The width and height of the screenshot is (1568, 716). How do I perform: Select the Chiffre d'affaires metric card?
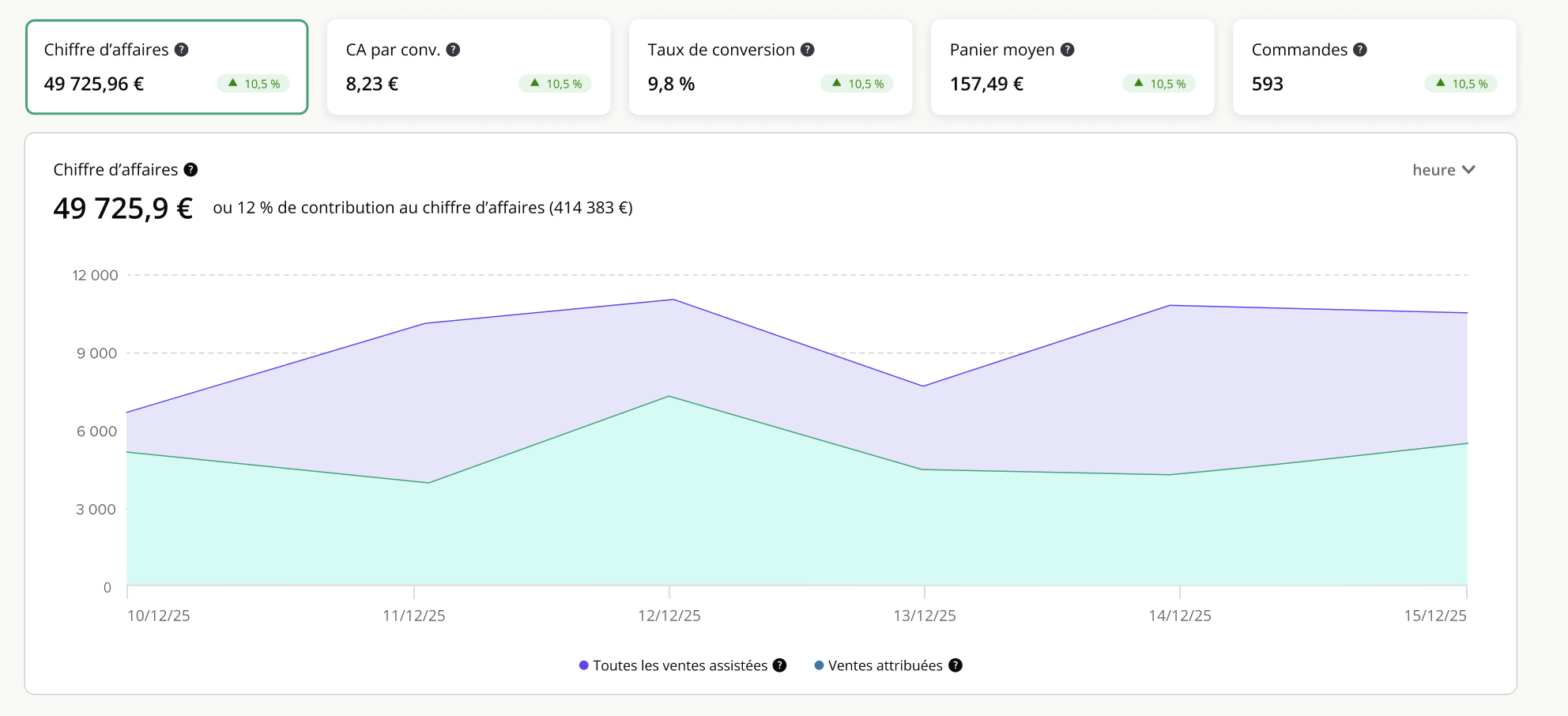click(x=167, y=67)
